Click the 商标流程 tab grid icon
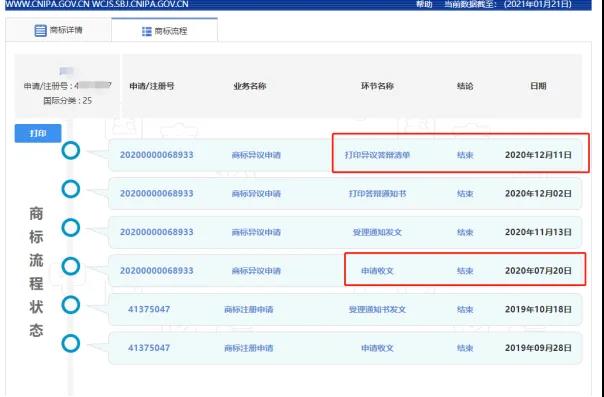 tap(146, 32)
